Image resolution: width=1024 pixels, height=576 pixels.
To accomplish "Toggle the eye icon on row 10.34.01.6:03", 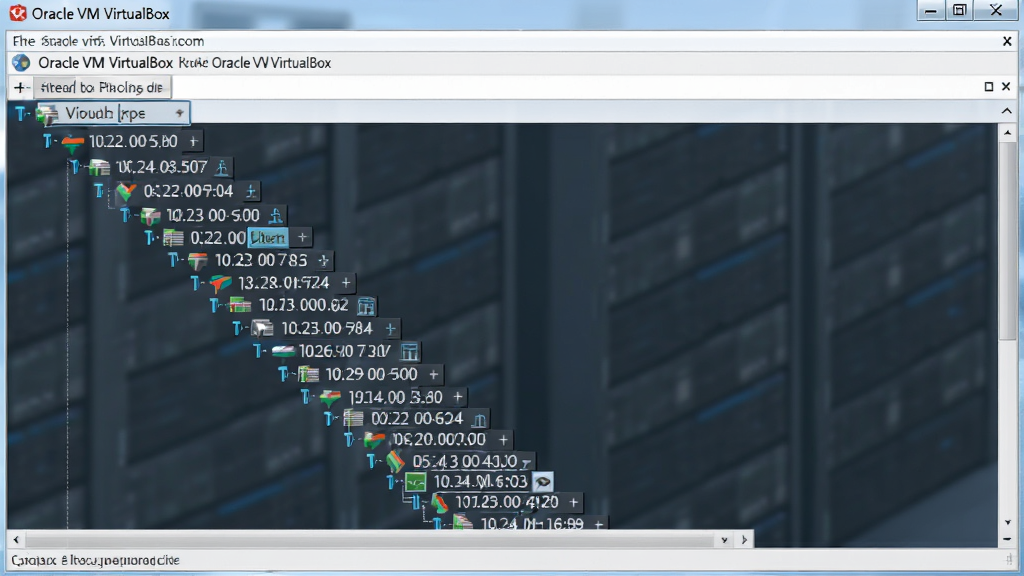I will point(542,482).
